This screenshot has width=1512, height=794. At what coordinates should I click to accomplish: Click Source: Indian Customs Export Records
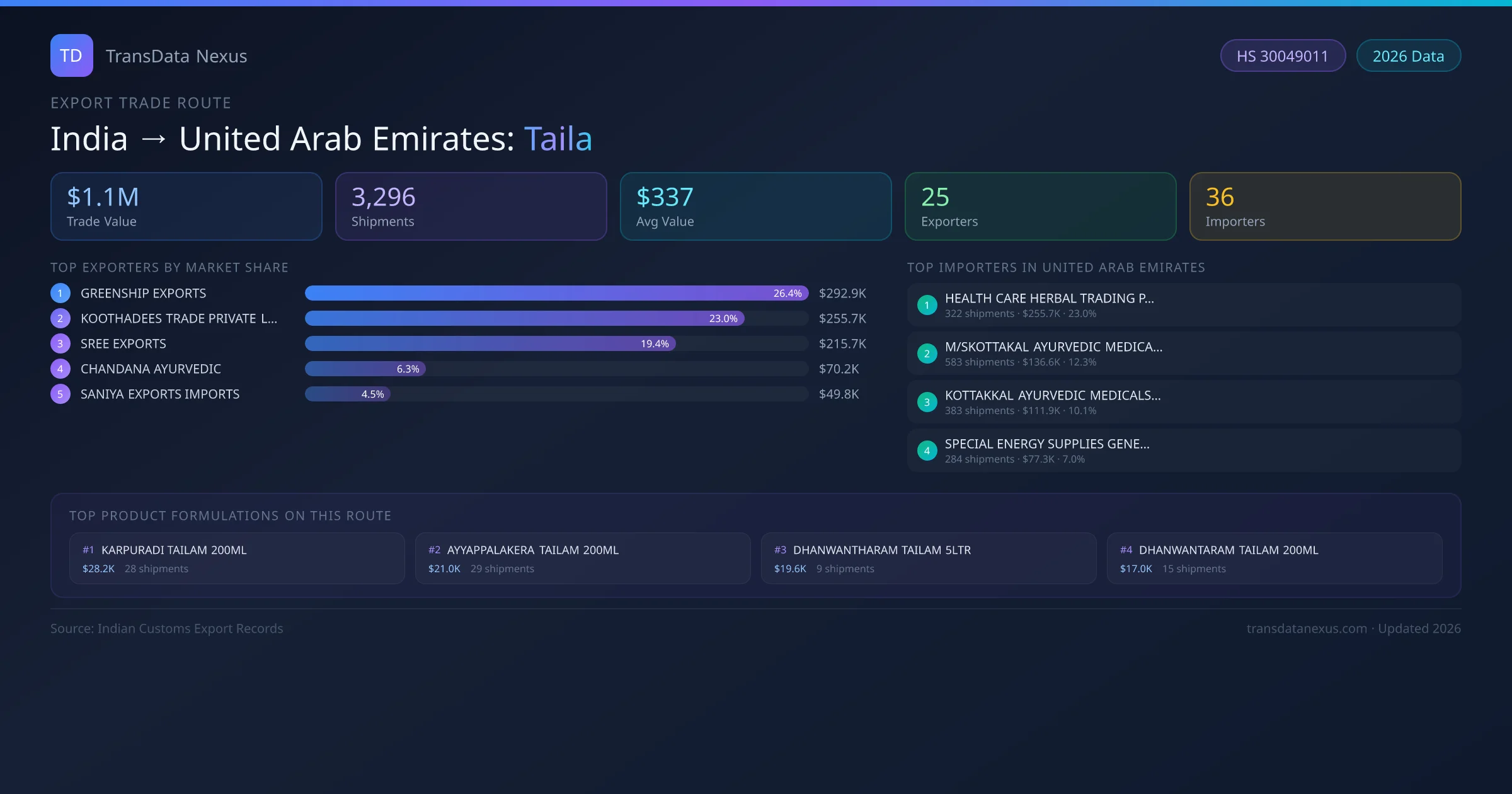coord(166,628)
